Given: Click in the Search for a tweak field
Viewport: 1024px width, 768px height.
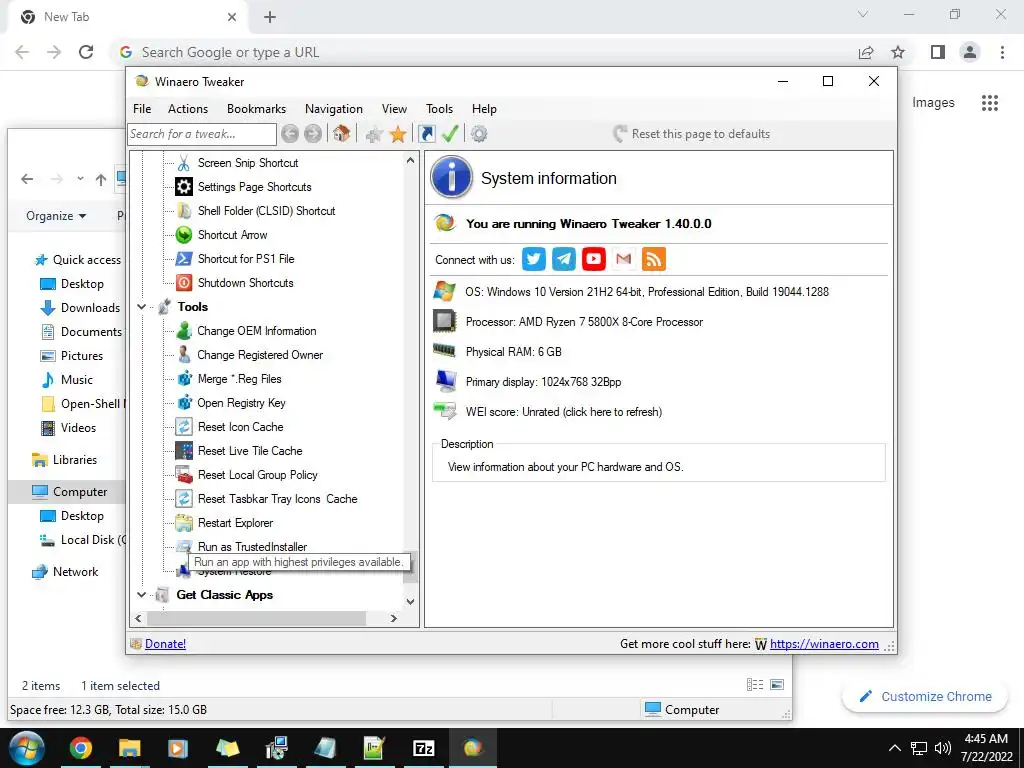Looking at the screenshot, I should coord(202,134).
